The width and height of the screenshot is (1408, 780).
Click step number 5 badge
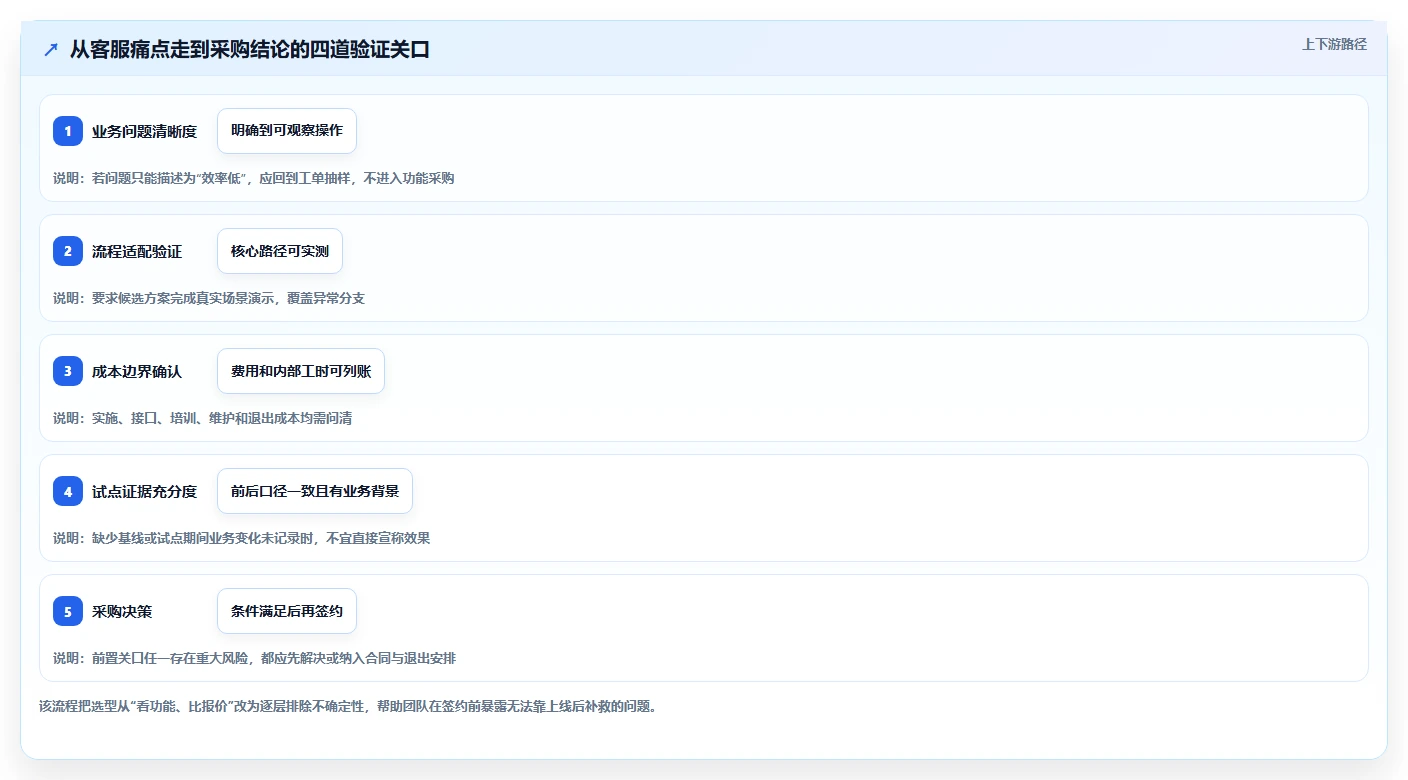[68, 611]
